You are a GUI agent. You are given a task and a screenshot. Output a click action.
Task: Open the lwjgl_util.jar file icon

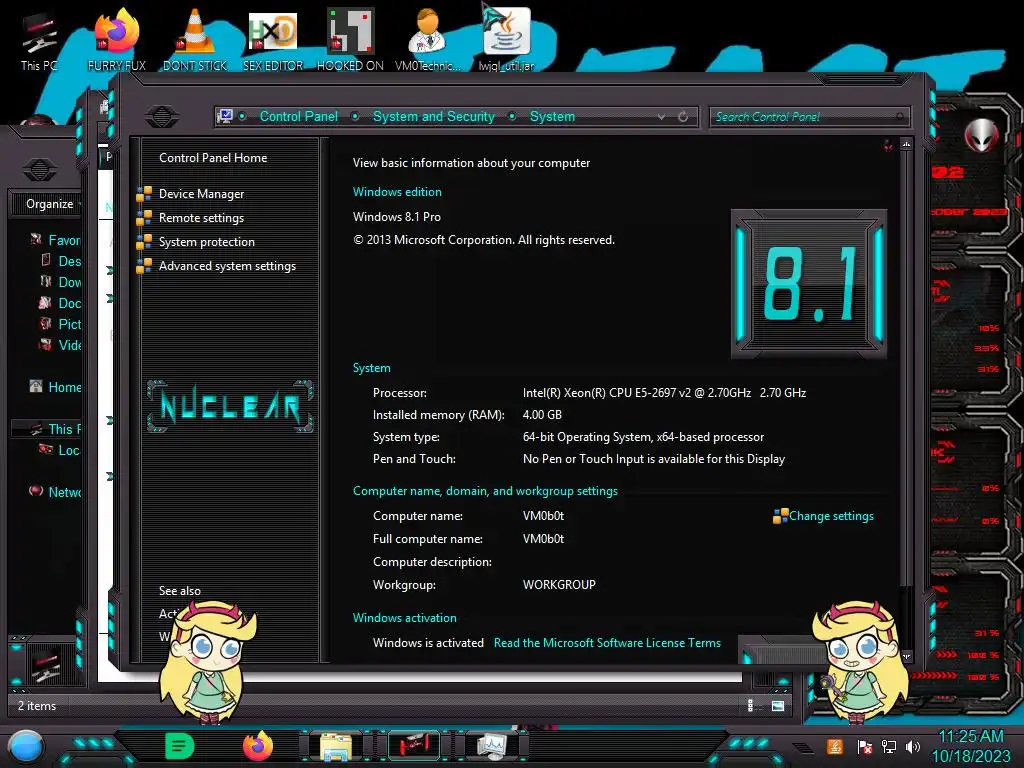pyautogui.click(x=506, y=39)
